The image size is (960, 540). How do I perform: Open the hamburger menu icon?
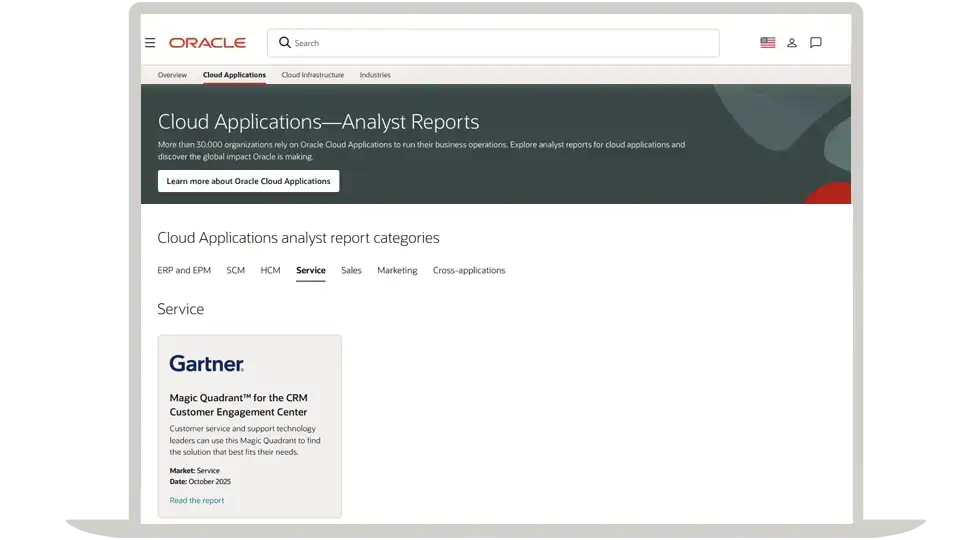point(150,43)
